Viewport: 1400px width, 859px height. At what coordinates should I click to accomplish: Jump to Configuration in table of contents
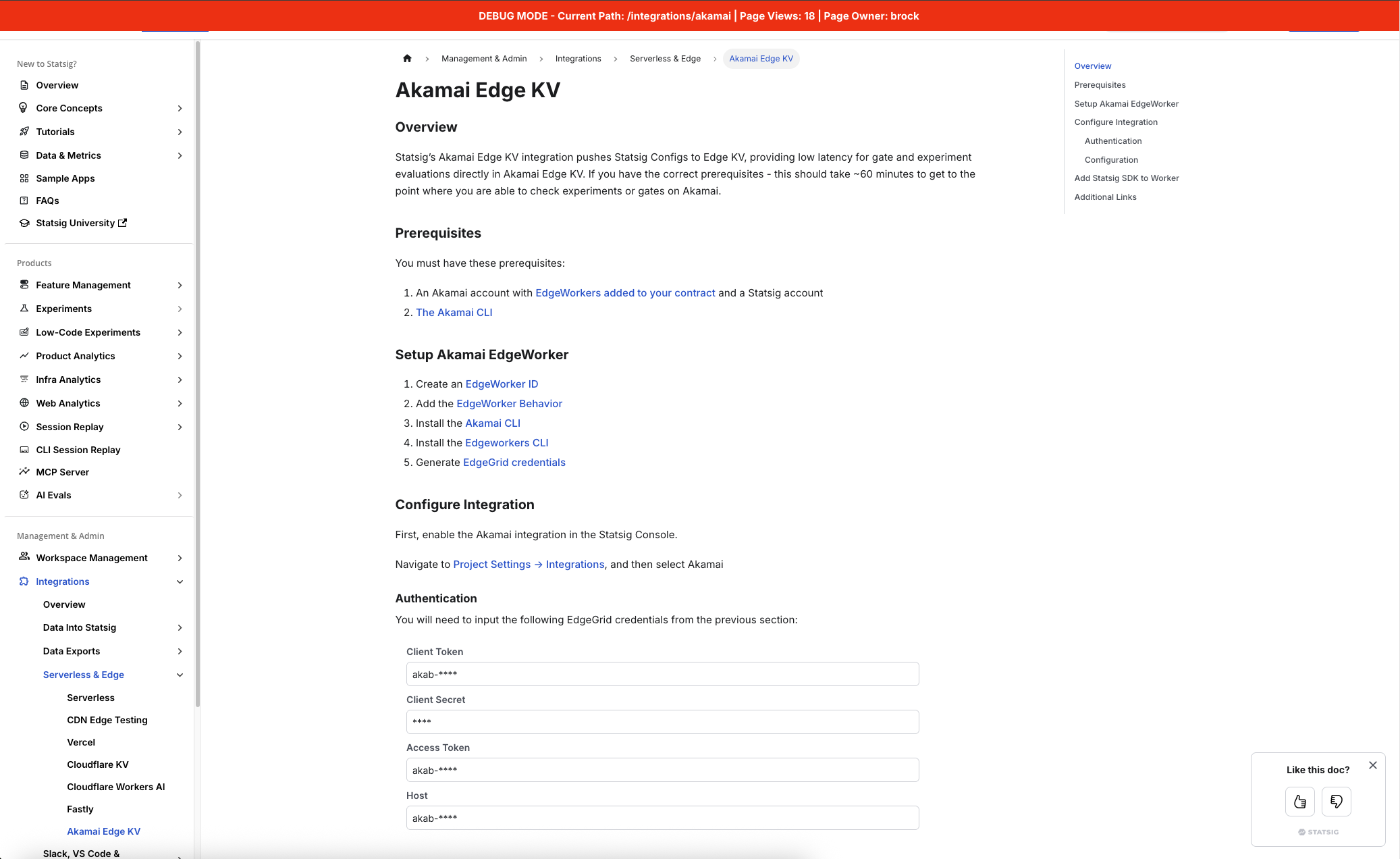1111,160
